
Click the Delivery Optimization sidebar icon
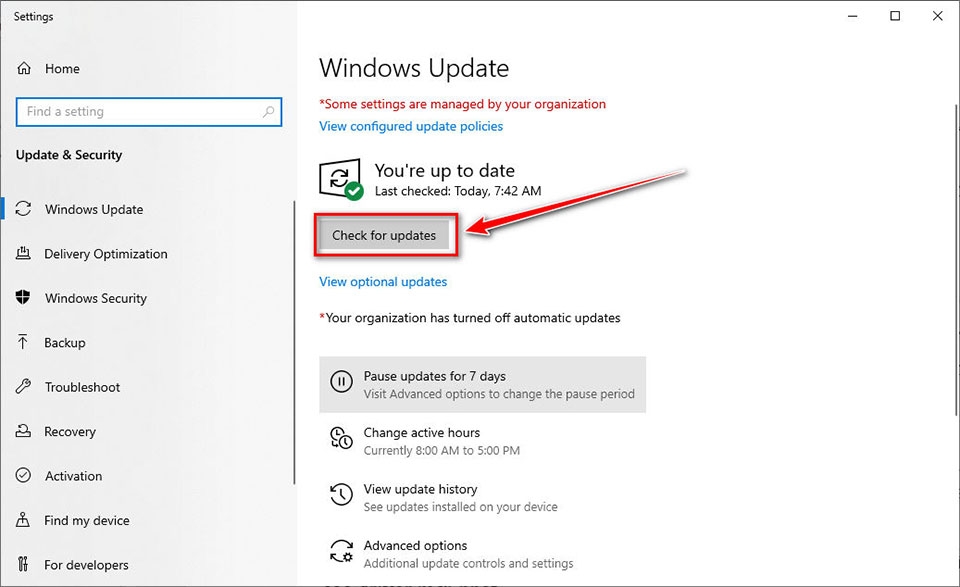[x=23, y=253]
